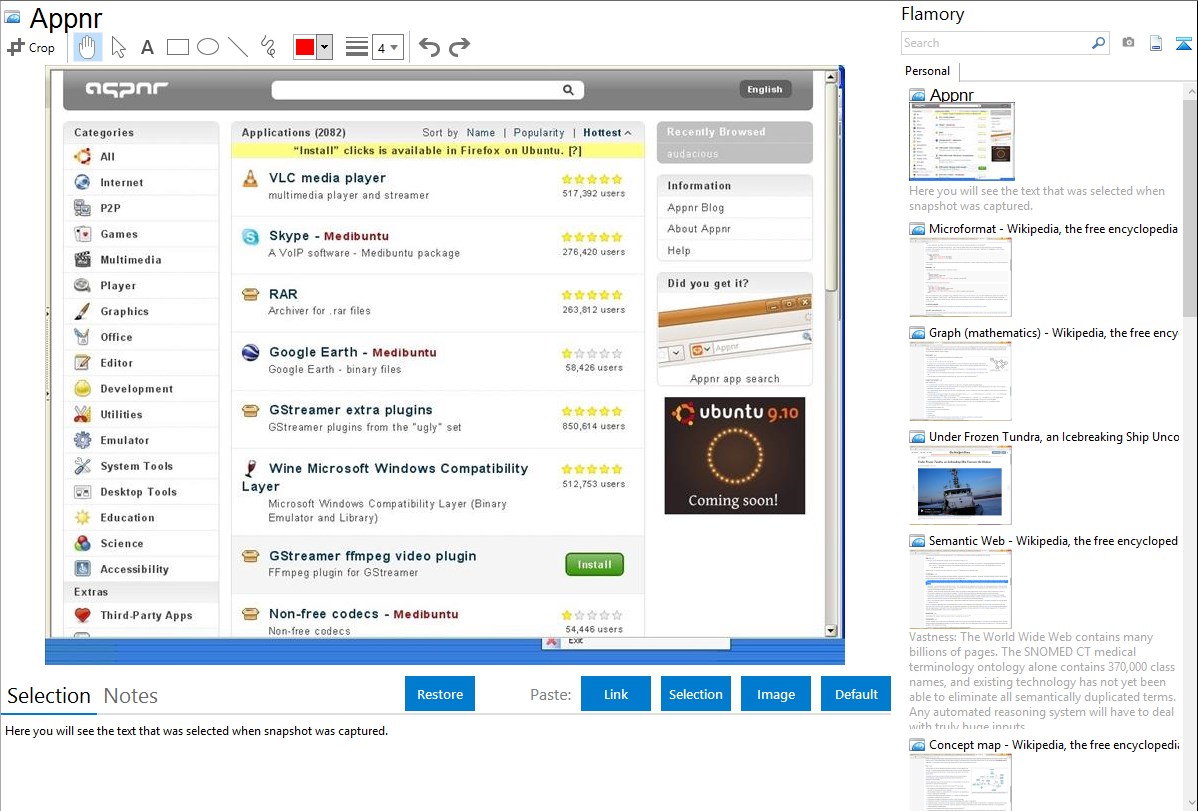Click the System Tools category icon
This screenshot has width=1198, height=811.
83,466
